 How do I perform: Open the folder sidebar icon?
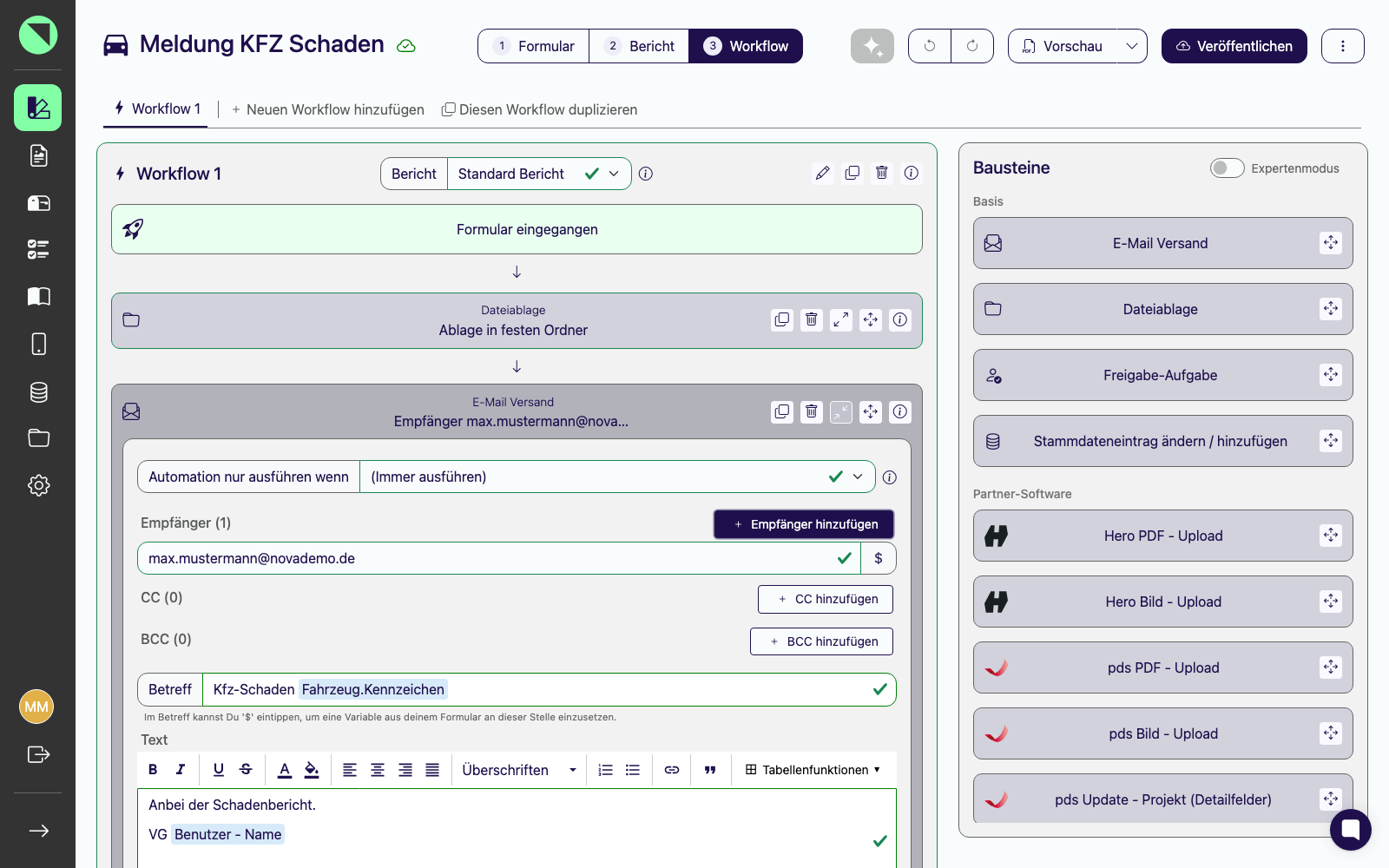tap(38, 437)
